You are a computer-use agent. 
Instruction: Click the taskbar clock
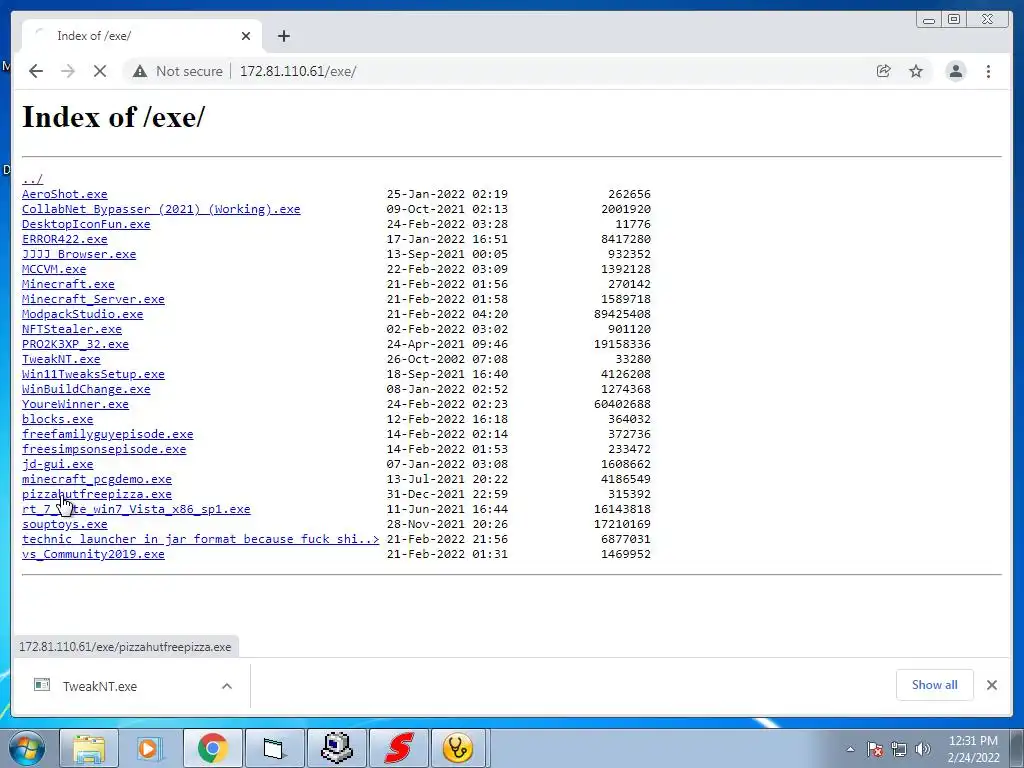(x=973, y=749)
